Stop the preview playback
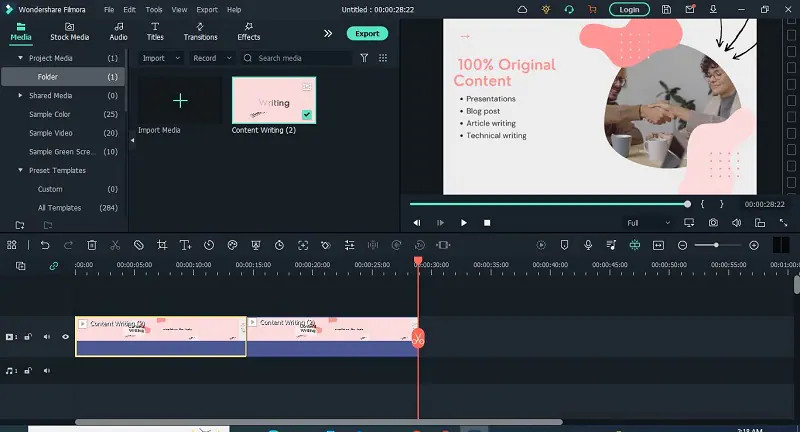 (487, 223)
